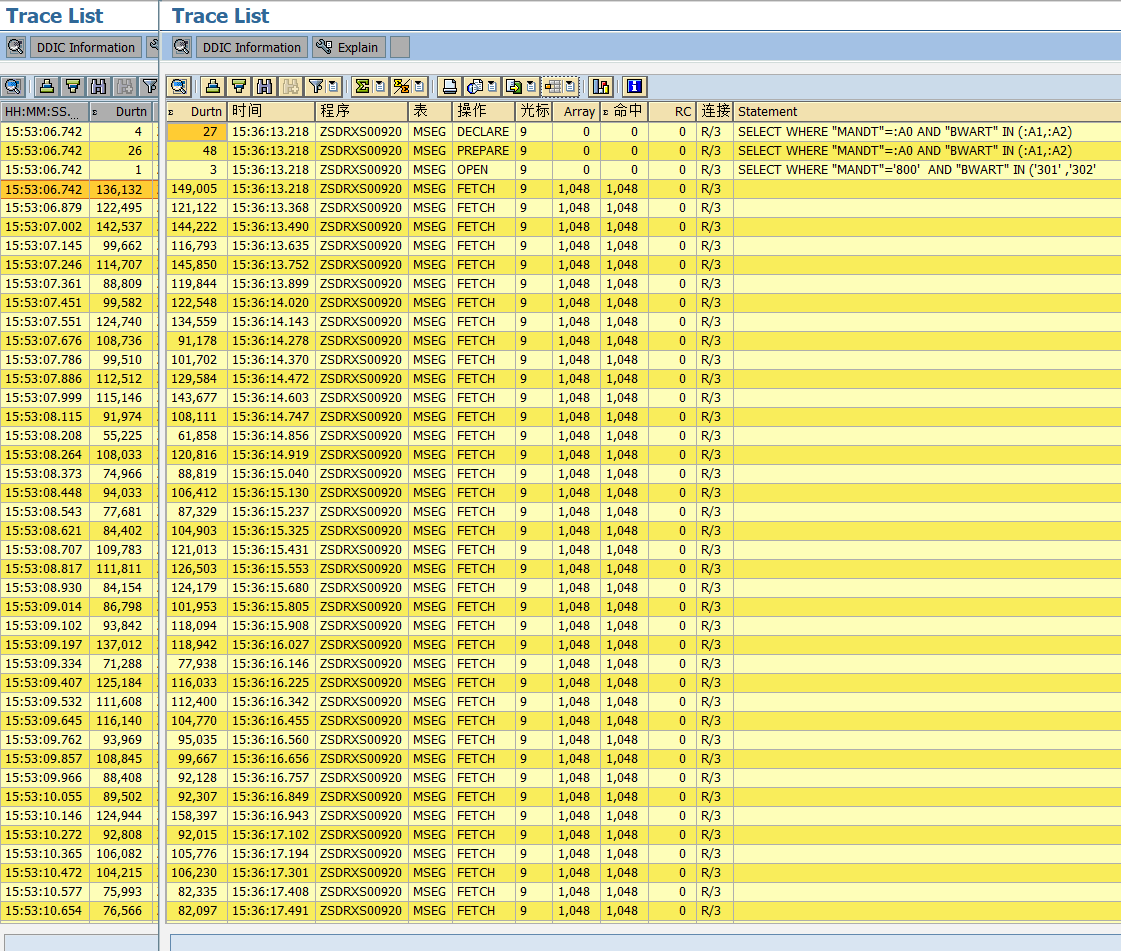This screenshot has height=951, width=1121.
Task: Sort the trace list in descending order
Action: [x=239, y=87]
